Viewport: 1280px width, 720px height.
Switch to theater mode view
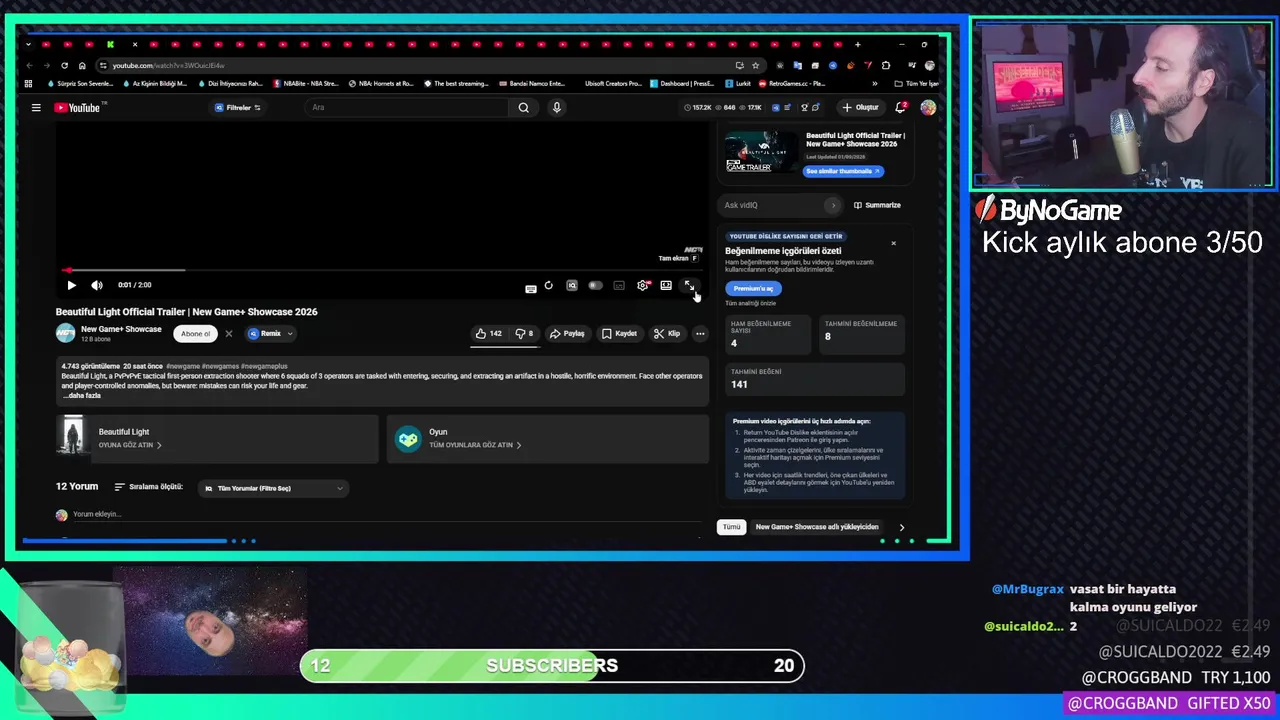click(666, 286)
